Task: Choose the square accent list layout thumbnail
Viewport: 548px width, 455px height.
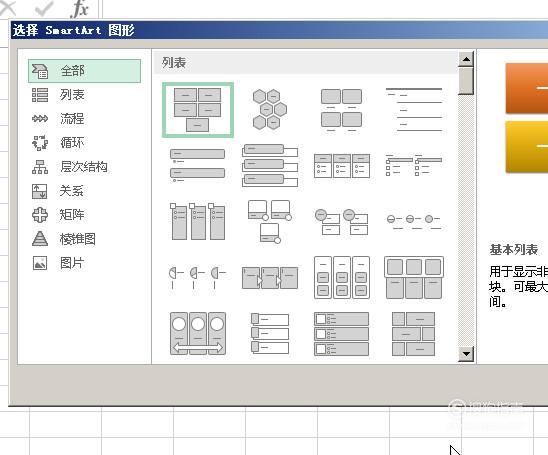Action: (x=414, y=165)
